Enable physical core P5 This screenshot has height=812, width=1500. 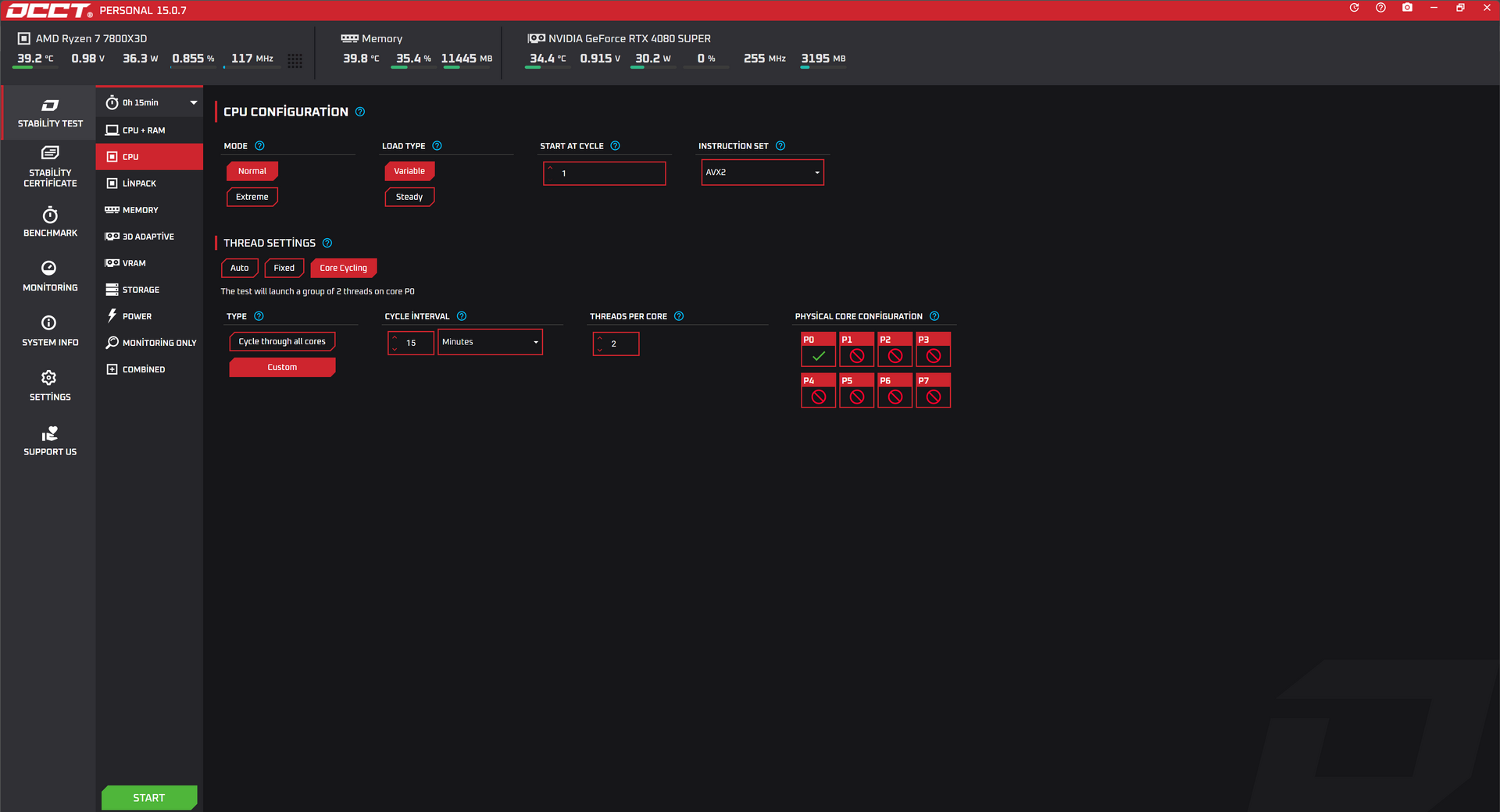[x=856, y=390]
